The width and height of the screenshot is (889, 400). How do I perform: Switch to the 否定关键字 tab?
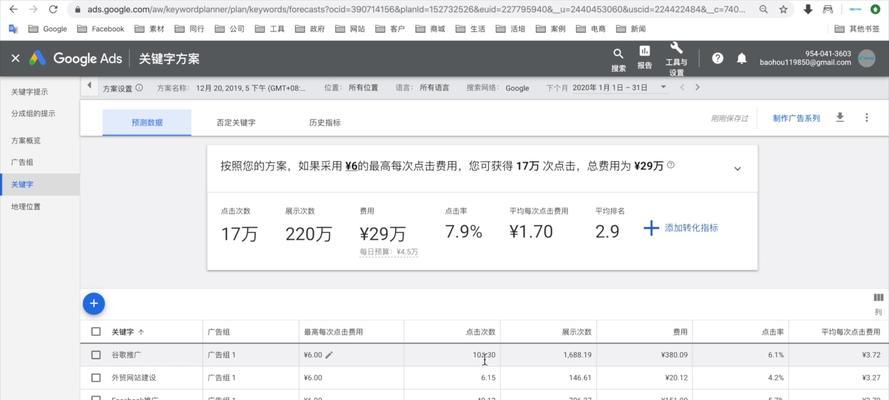(x=236, y=122)
